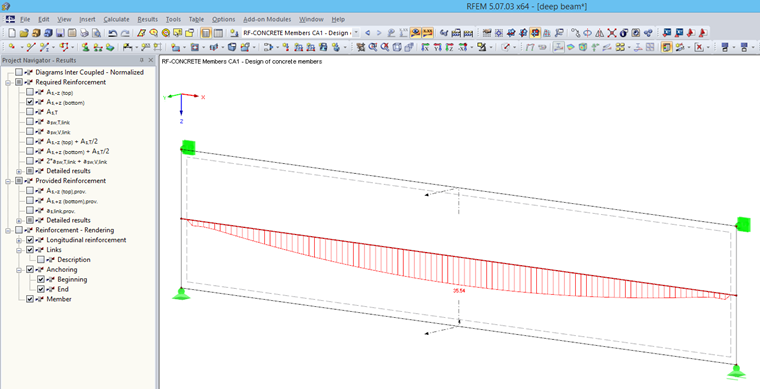Screen dimensions: 760x389
Task: Uncheck the End anchoring checkbox
Action: [41, 289]
